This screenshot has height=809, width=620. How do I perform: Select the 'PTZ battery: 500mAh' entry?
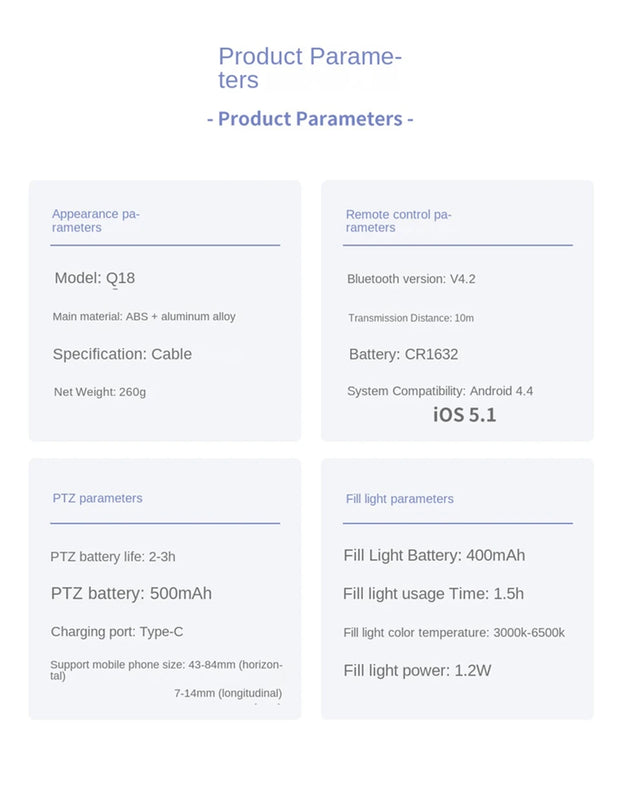coord(131,594)
